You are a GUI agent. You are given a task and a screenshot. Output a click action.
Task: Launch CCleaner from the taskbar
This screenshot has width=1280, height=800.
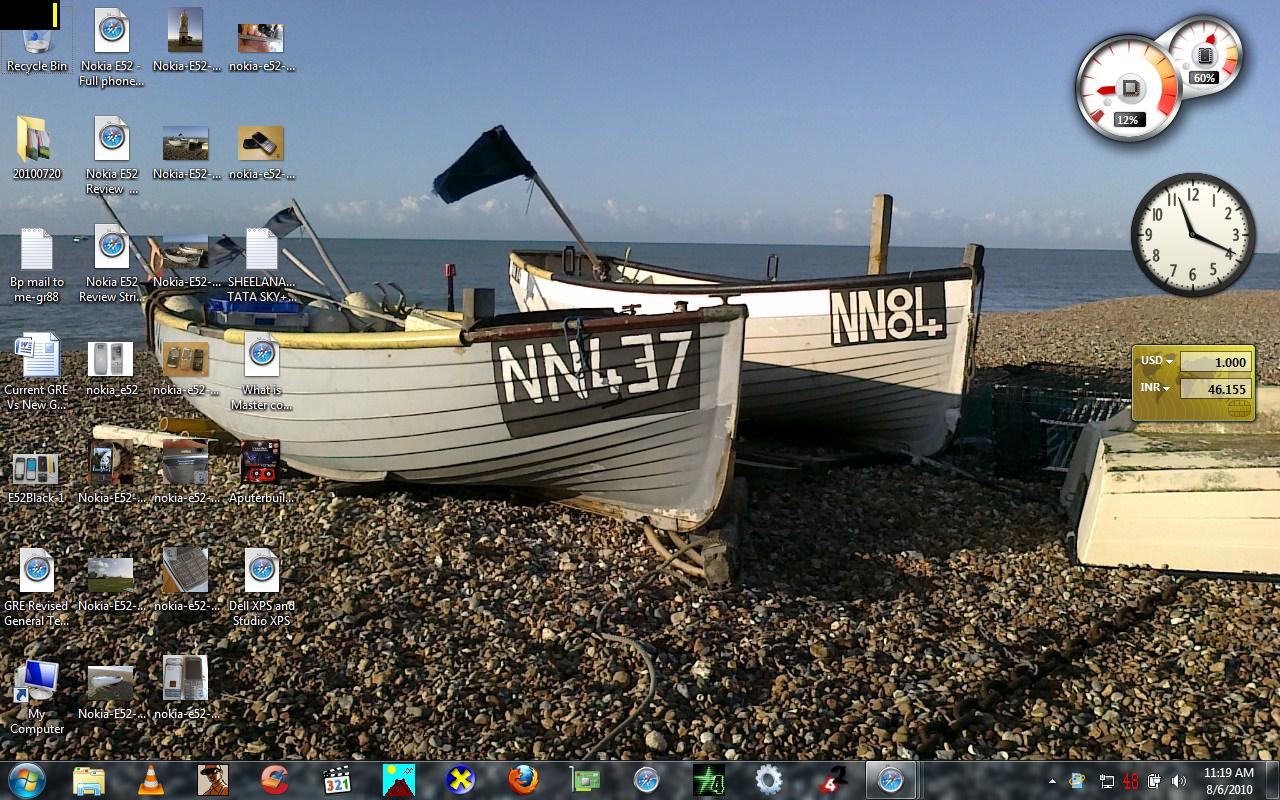click(x=275, y=780)
